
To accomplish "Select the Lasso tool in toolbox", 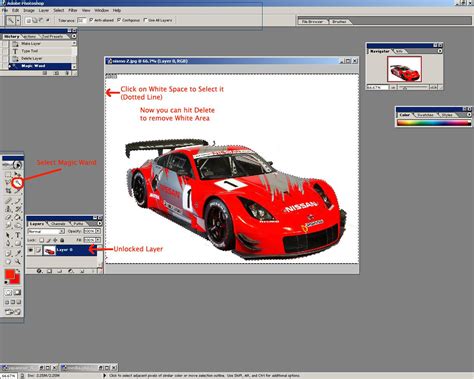I will pos(8,182).
